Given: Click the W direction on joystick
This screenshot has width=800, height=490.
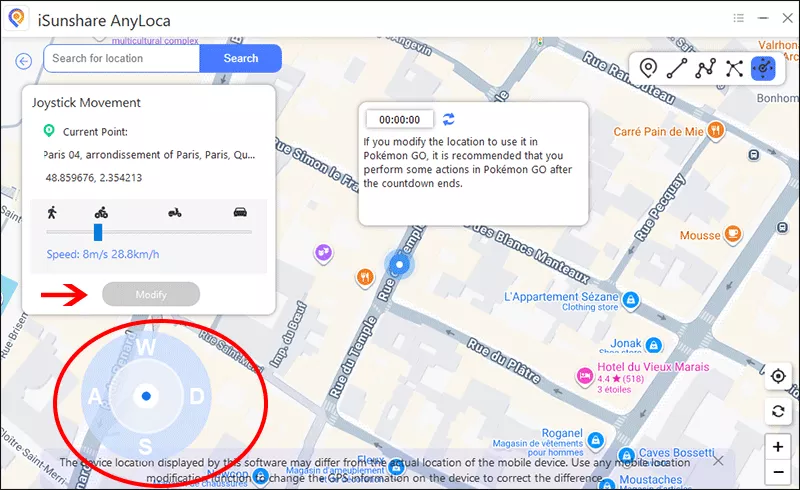Looking at the screenshot, I should (146, 347).
